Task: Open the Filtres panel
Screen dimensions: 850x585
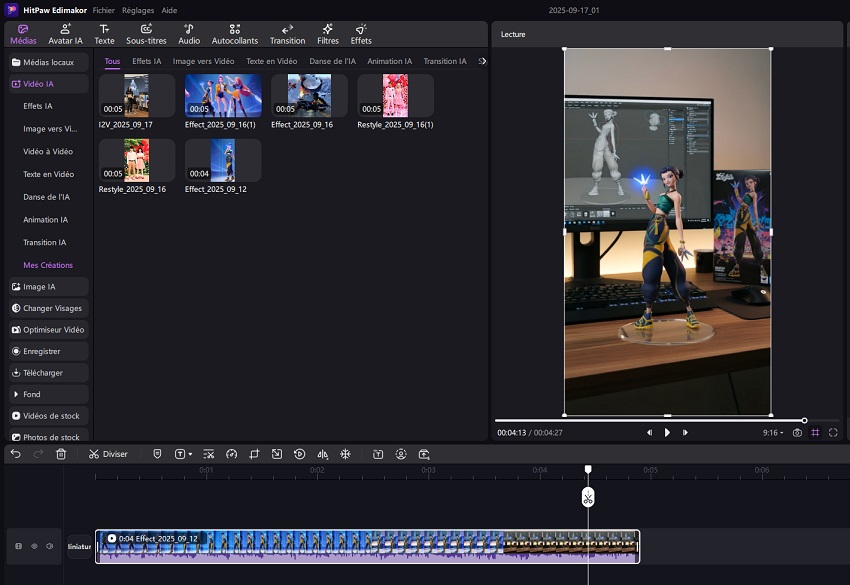Action: [x=327, y=34]
